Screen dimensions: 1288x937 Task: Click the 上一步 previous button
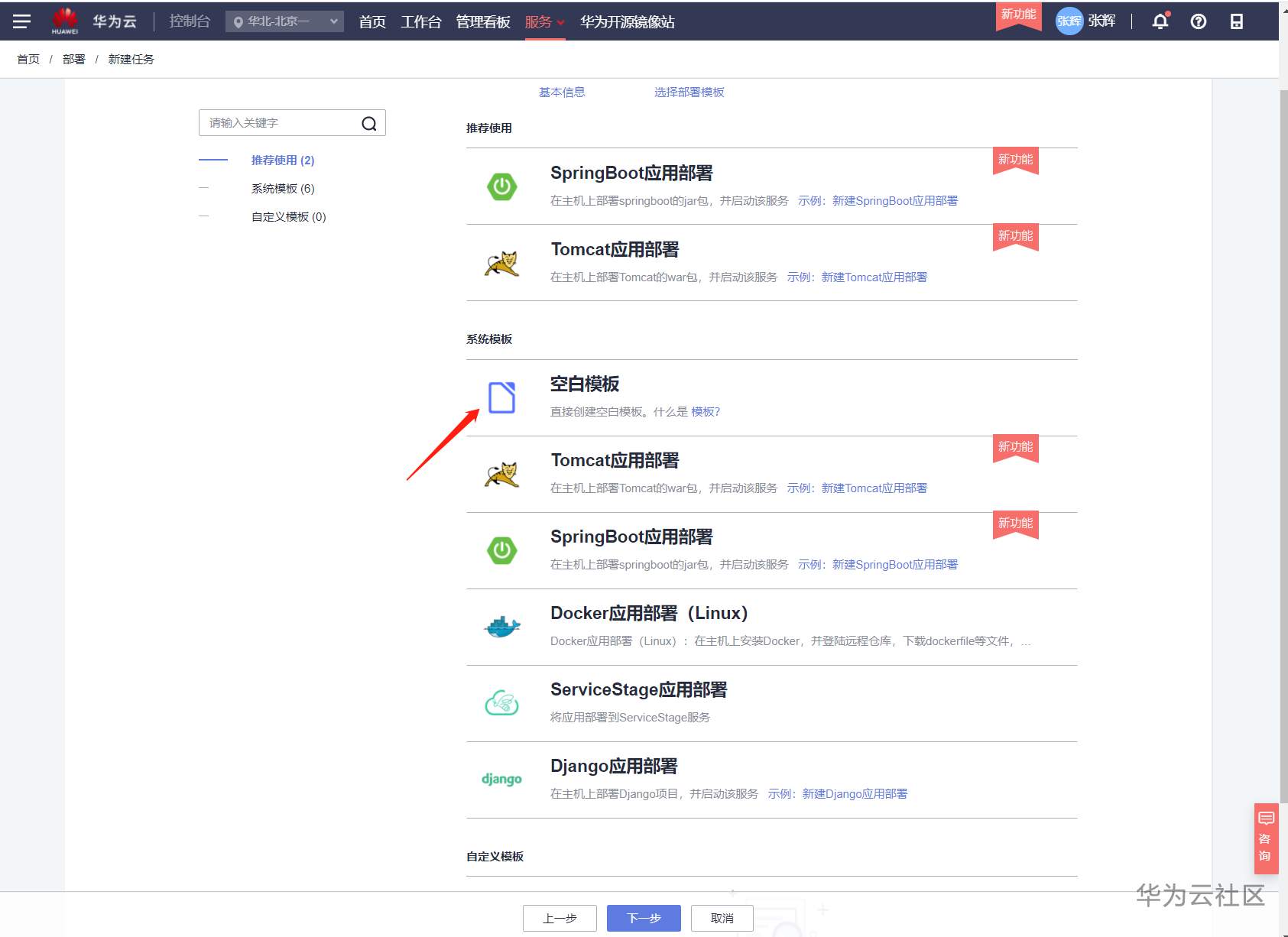point(560,918)
